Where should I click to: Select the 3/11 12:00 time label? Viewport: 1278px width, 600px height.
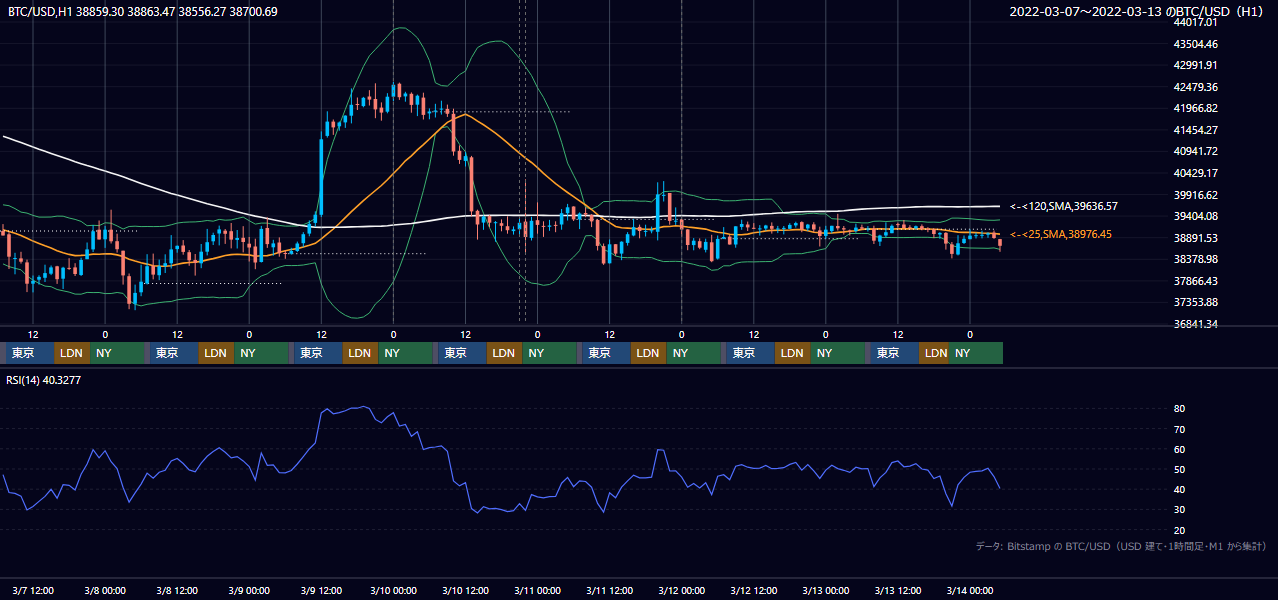609,590
